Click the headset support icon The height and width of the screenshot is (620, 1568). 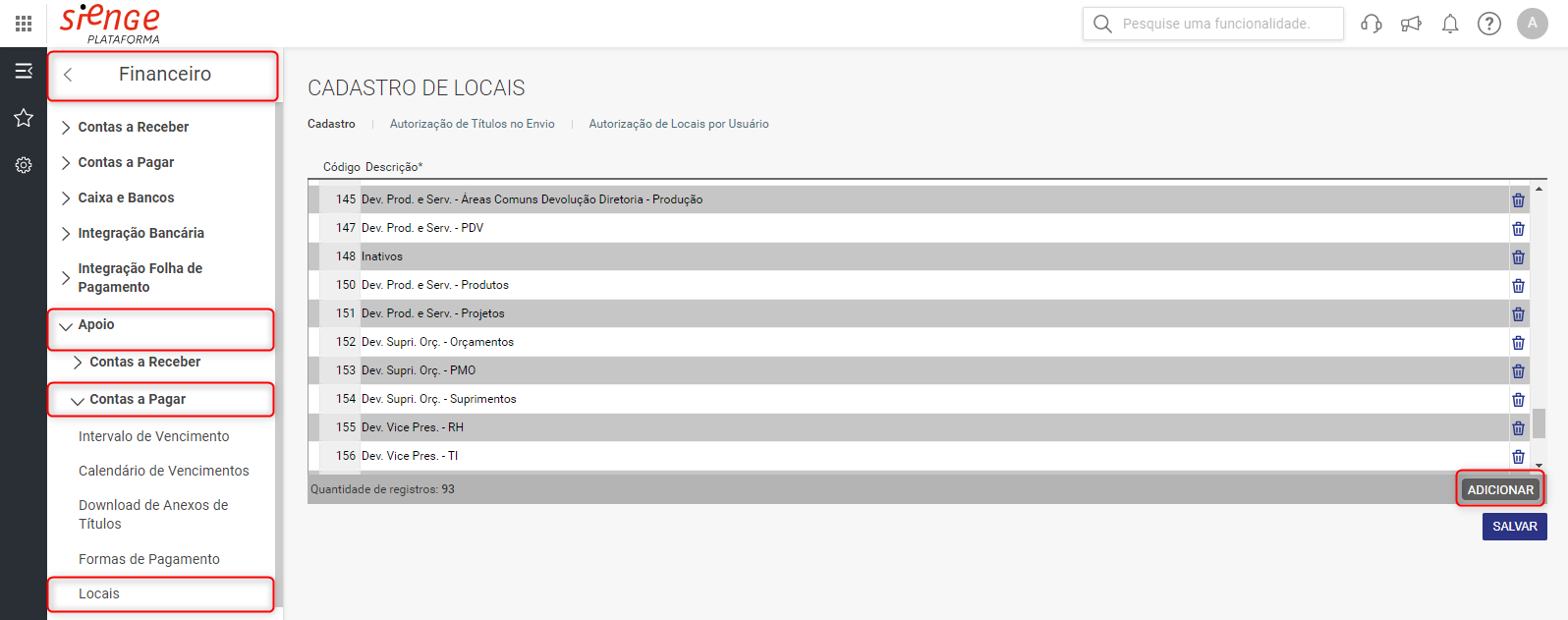[x=1372, y=24]
